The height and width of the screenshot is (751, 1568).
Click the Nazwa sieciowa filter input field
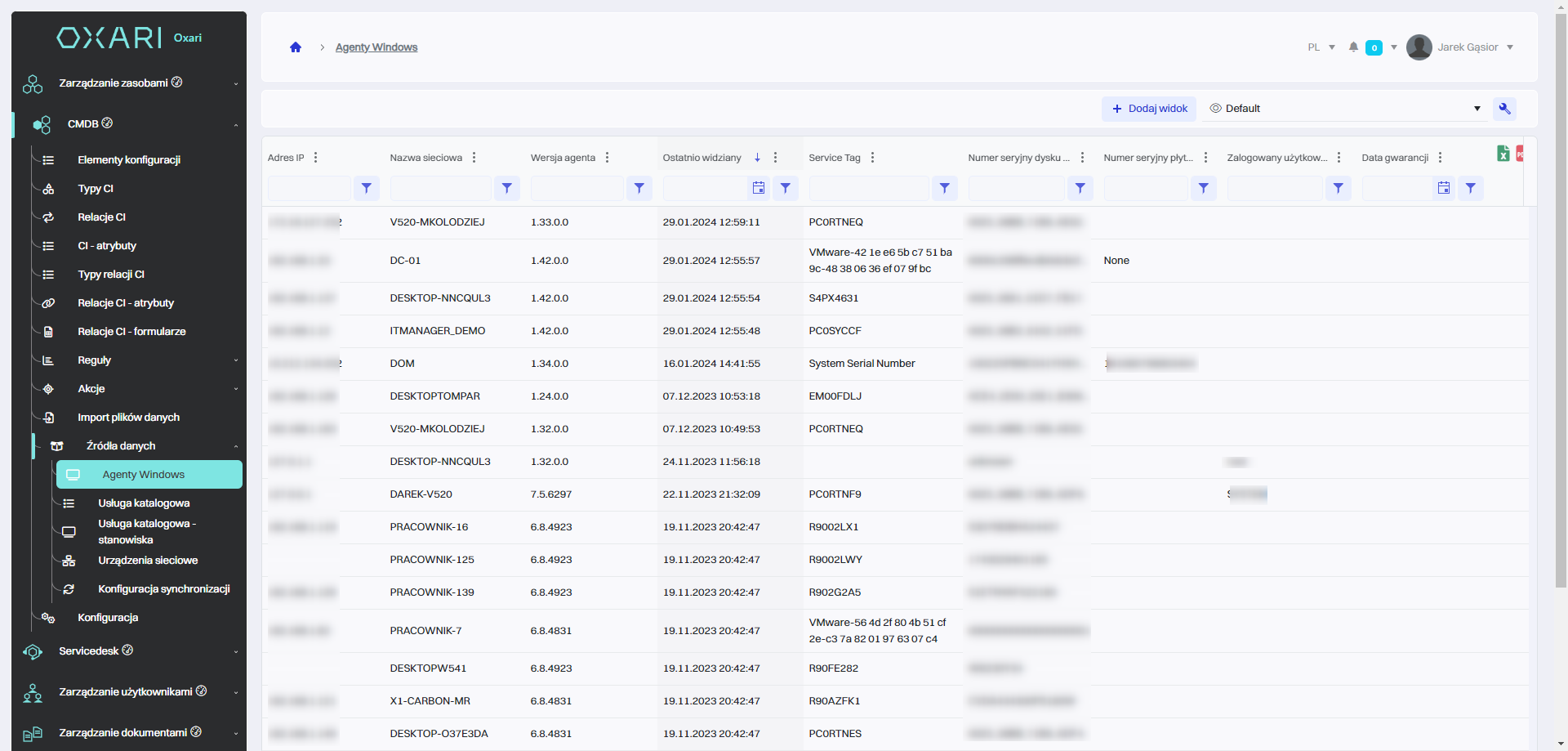pyautogui.click(x=441, y=189)
